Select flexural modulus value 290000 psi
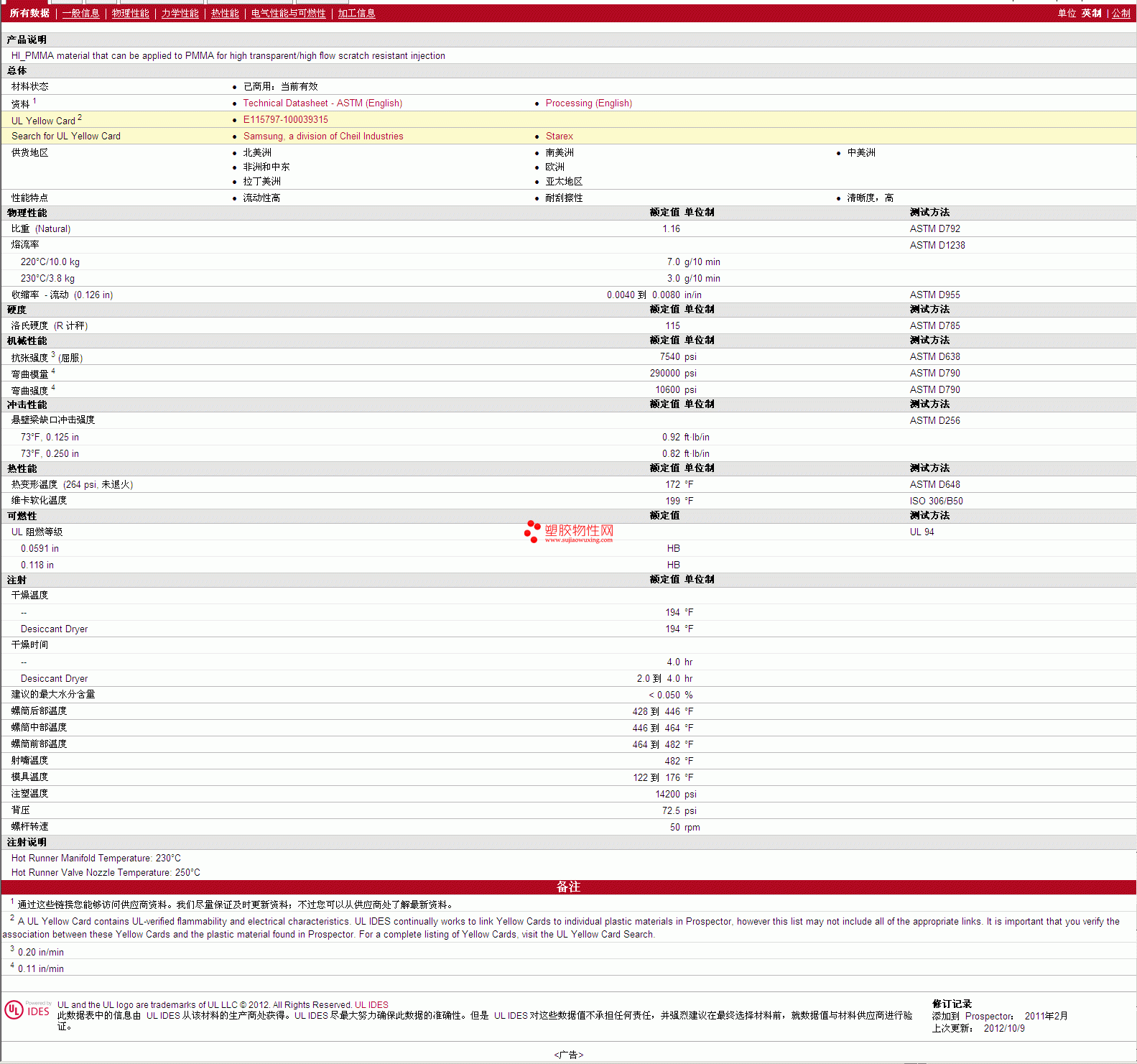Viewport: 1137px width, 1064px height. click(x=673, y=373)
